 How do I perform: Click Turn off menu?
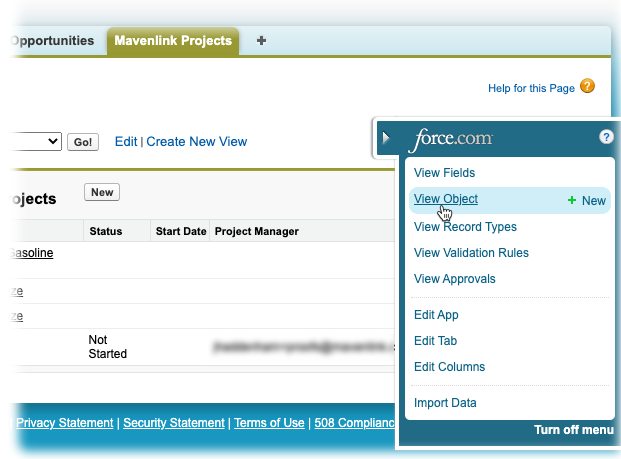point(573,430)
